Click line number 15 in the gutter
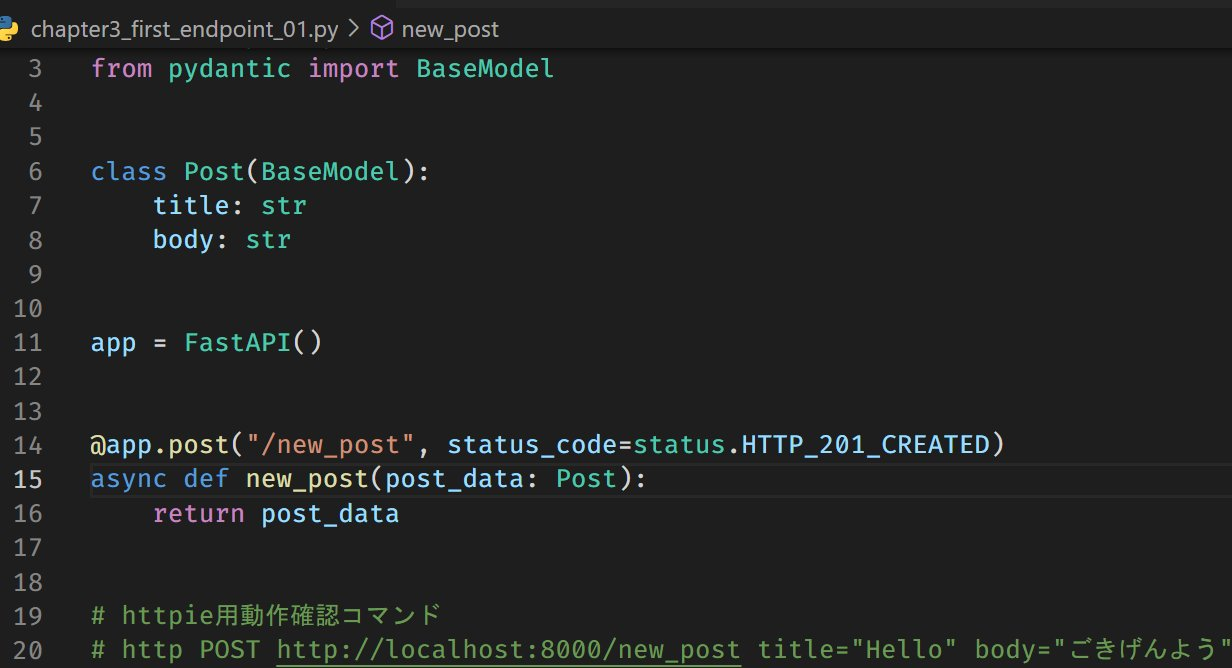This screenshot has height=668, width=1232. [x=29, y=479]
